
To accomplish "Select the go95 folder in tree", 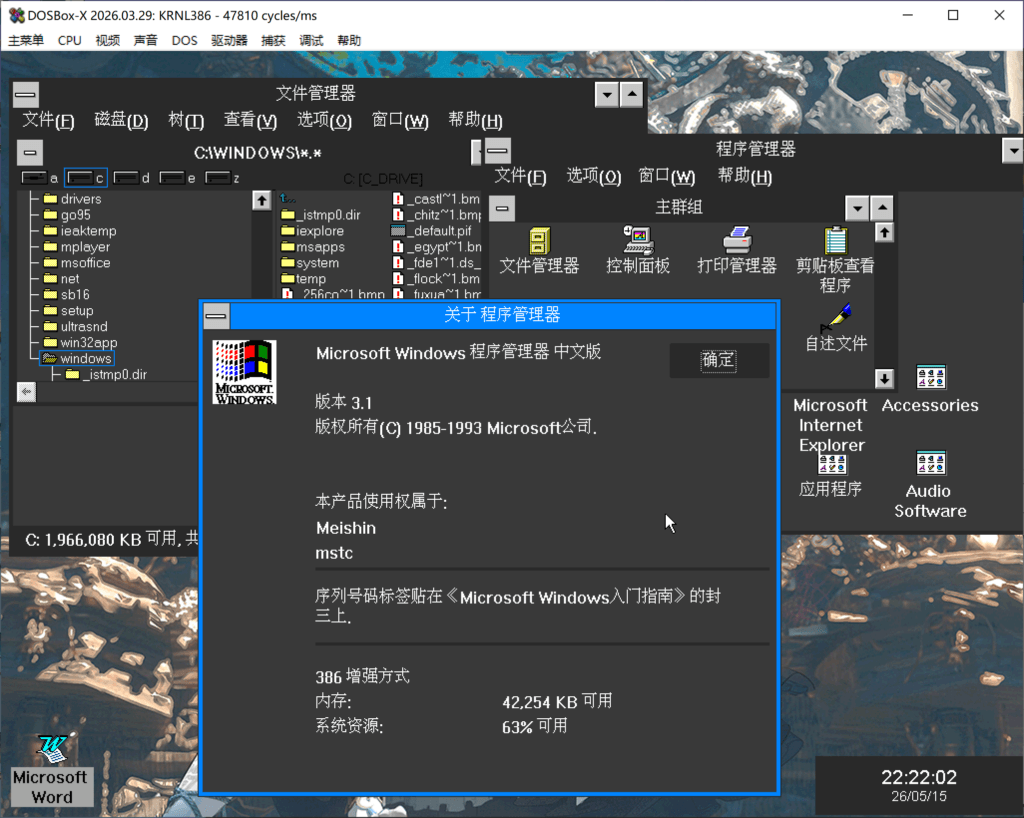I will coord(67,215).
